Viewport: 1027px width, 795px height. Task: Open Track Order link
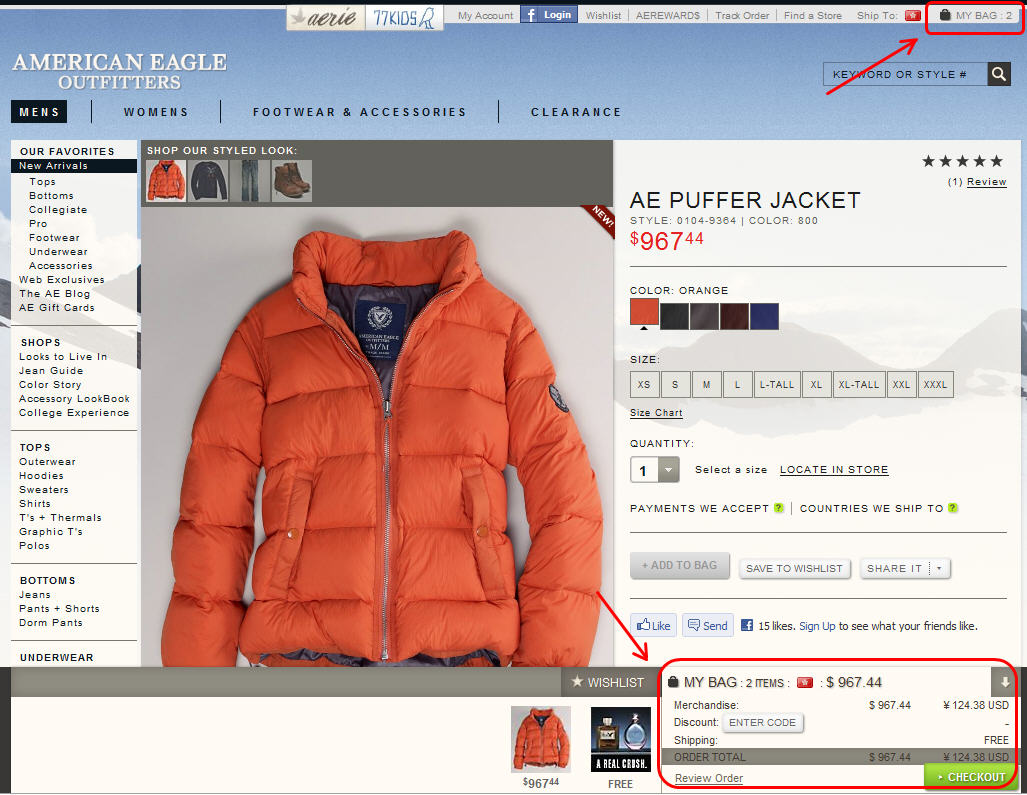click(742, 15)
